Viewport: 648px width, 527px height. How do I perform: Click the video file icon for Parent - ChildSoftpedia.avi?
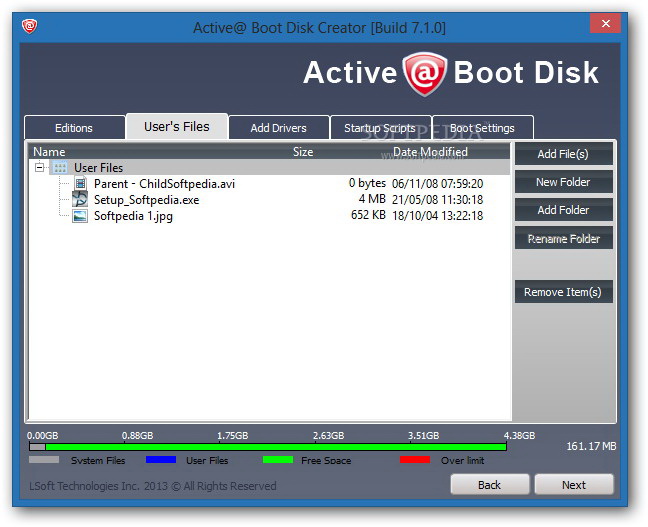[x=81, y=184]
